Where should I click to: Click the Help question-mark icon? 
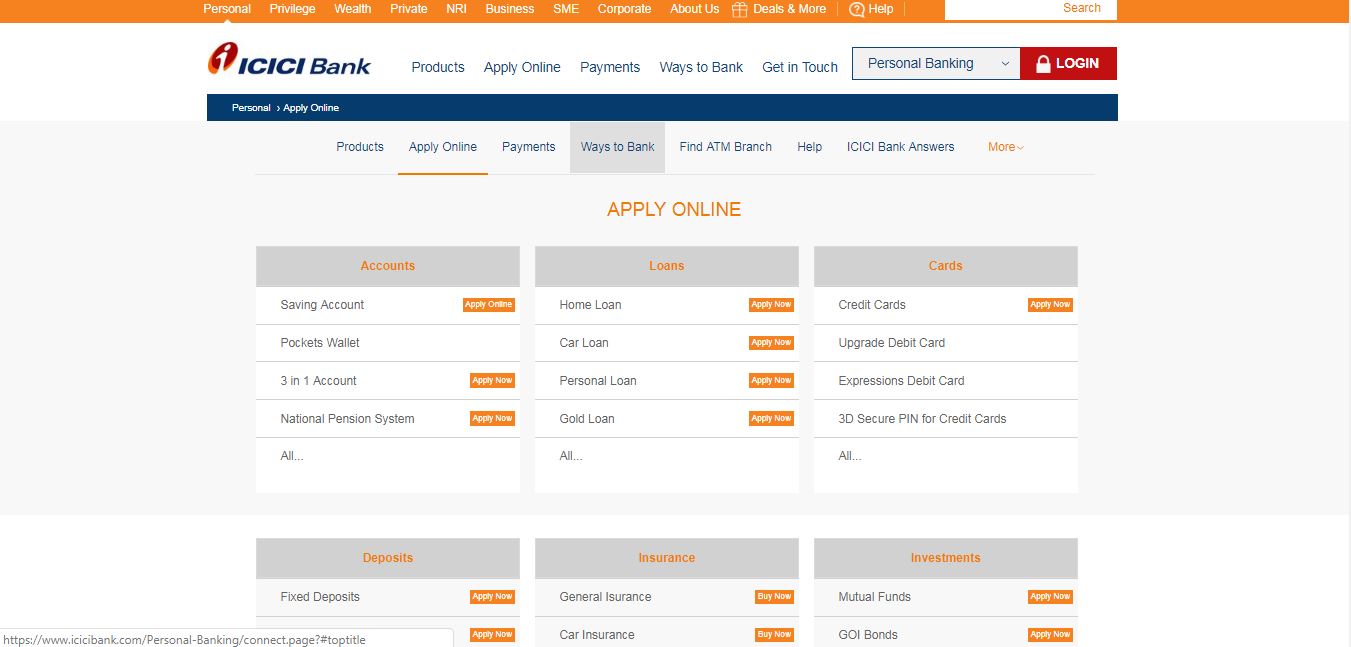click(857, 9)
